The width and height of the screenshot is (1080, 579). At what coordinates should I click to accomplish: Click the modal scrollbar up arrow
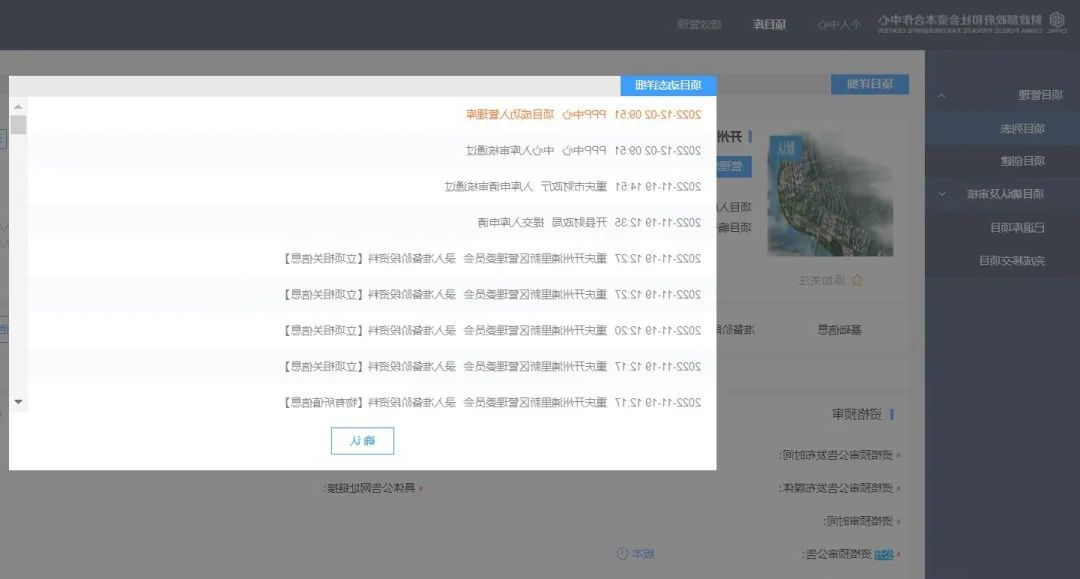pos(18,107)
